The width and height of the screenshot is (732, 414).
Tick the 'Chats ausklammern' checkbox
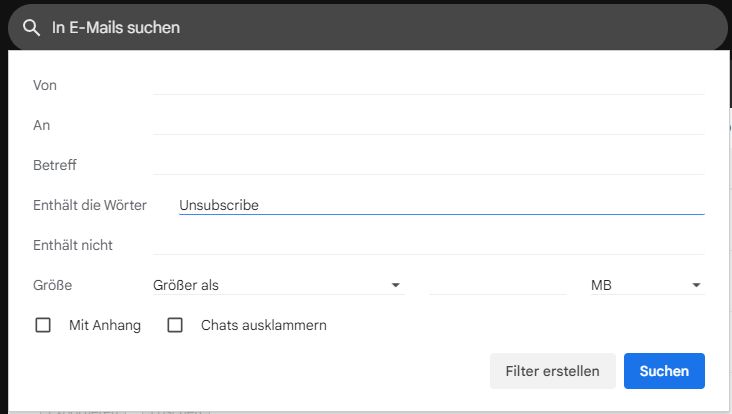[175, 325]
